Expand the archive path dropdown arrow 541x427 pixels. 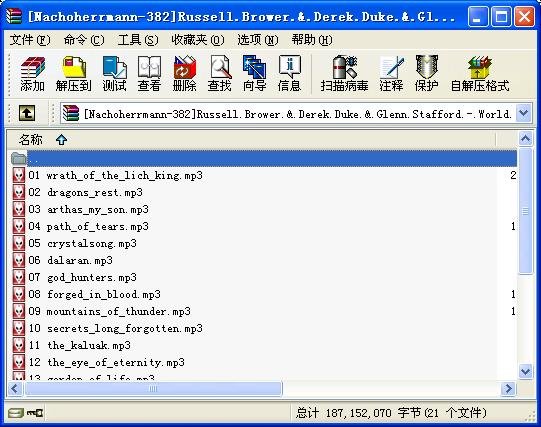[x=524, y=113]
